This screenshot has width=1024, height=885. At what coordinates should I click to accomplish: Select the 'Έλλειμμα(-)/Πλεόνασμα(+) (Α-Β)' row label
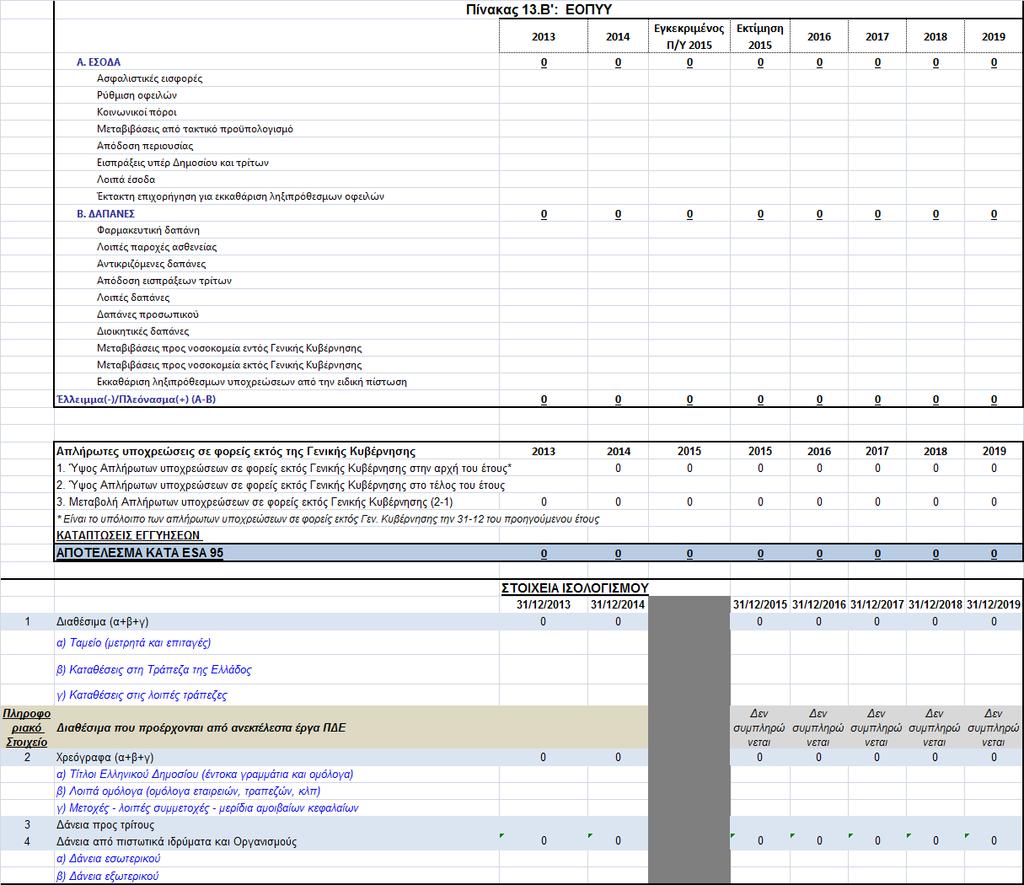pyautogui.click(x=136, y=399)
